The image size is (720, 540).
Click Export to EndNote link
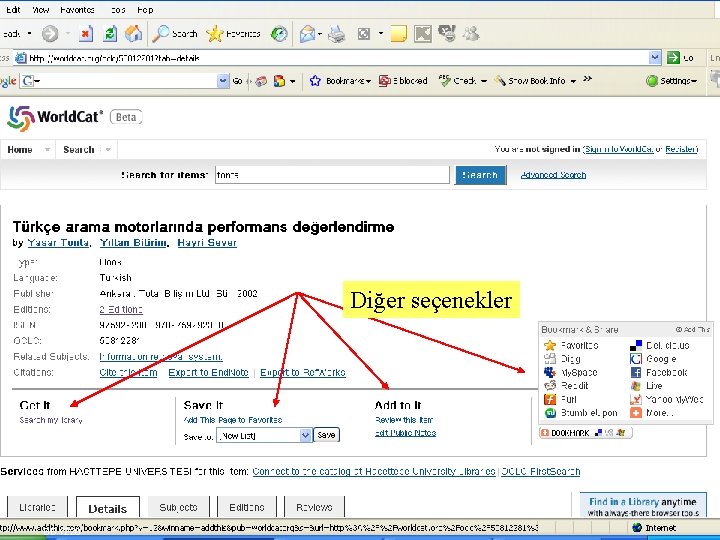[208, 372]
